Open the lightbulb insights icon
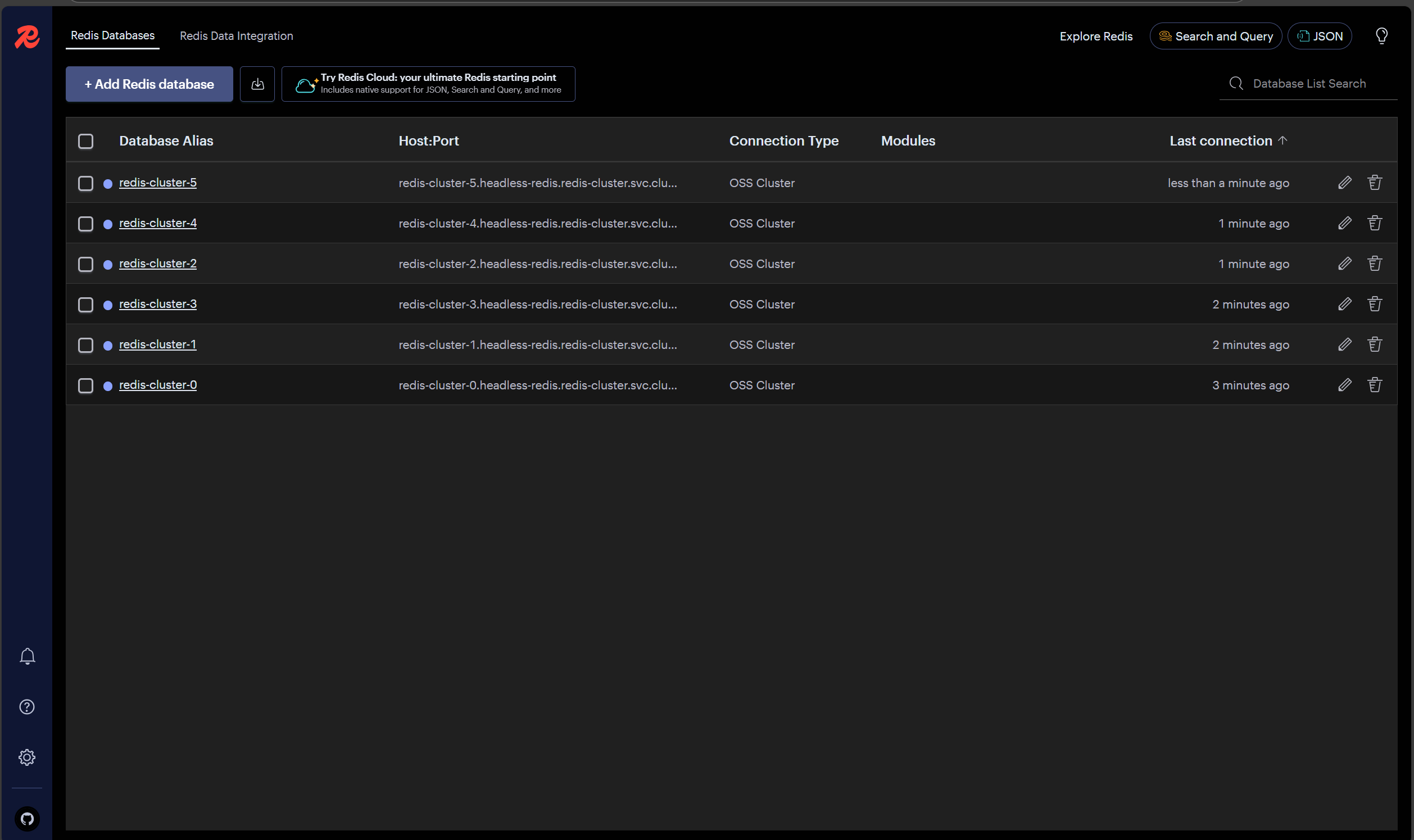Screen dimensions: 1414x840 point(1381,35)
